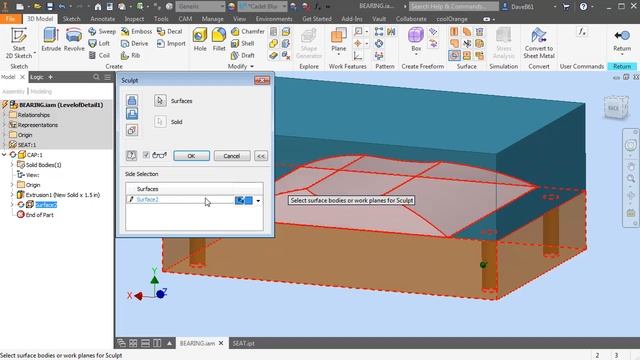
Task: Select the Derive tool
Action: tap(135, 43)
